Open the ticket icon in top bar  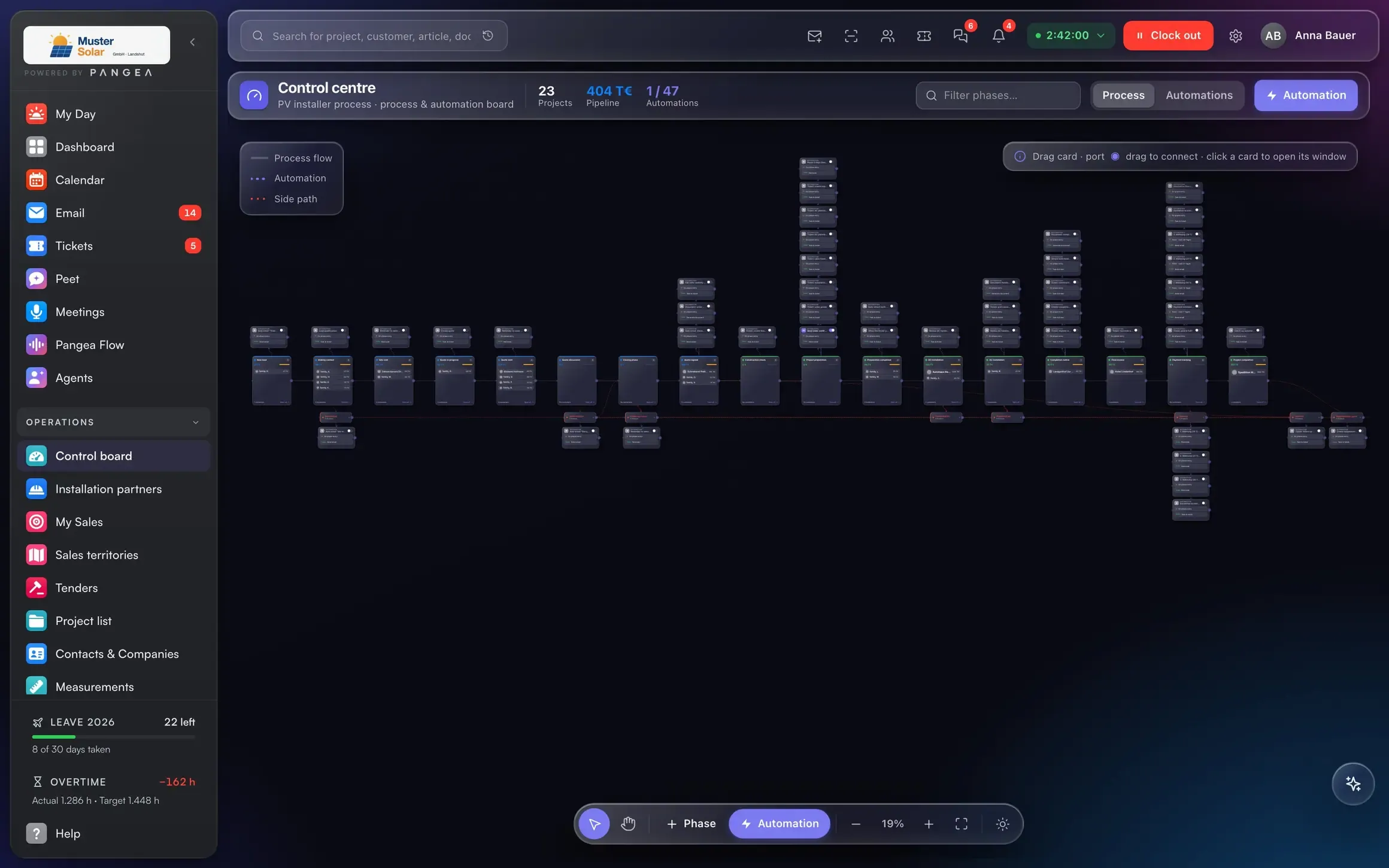[924, 36]
